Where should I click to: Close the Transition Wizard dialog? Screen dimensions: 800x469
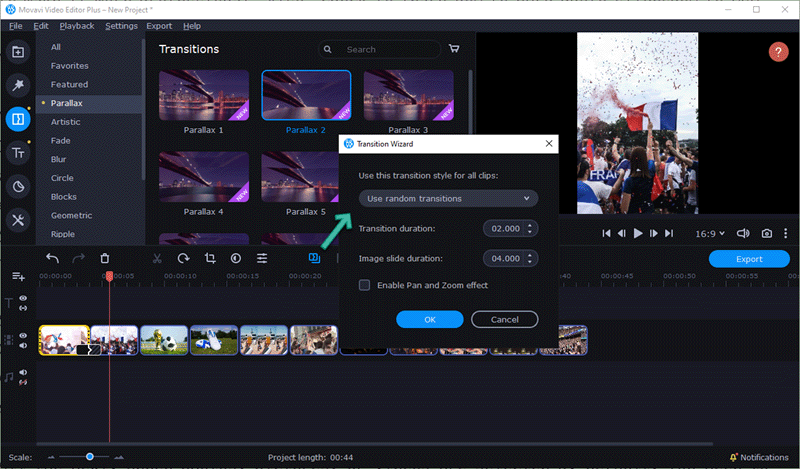[x=549, y=143]
